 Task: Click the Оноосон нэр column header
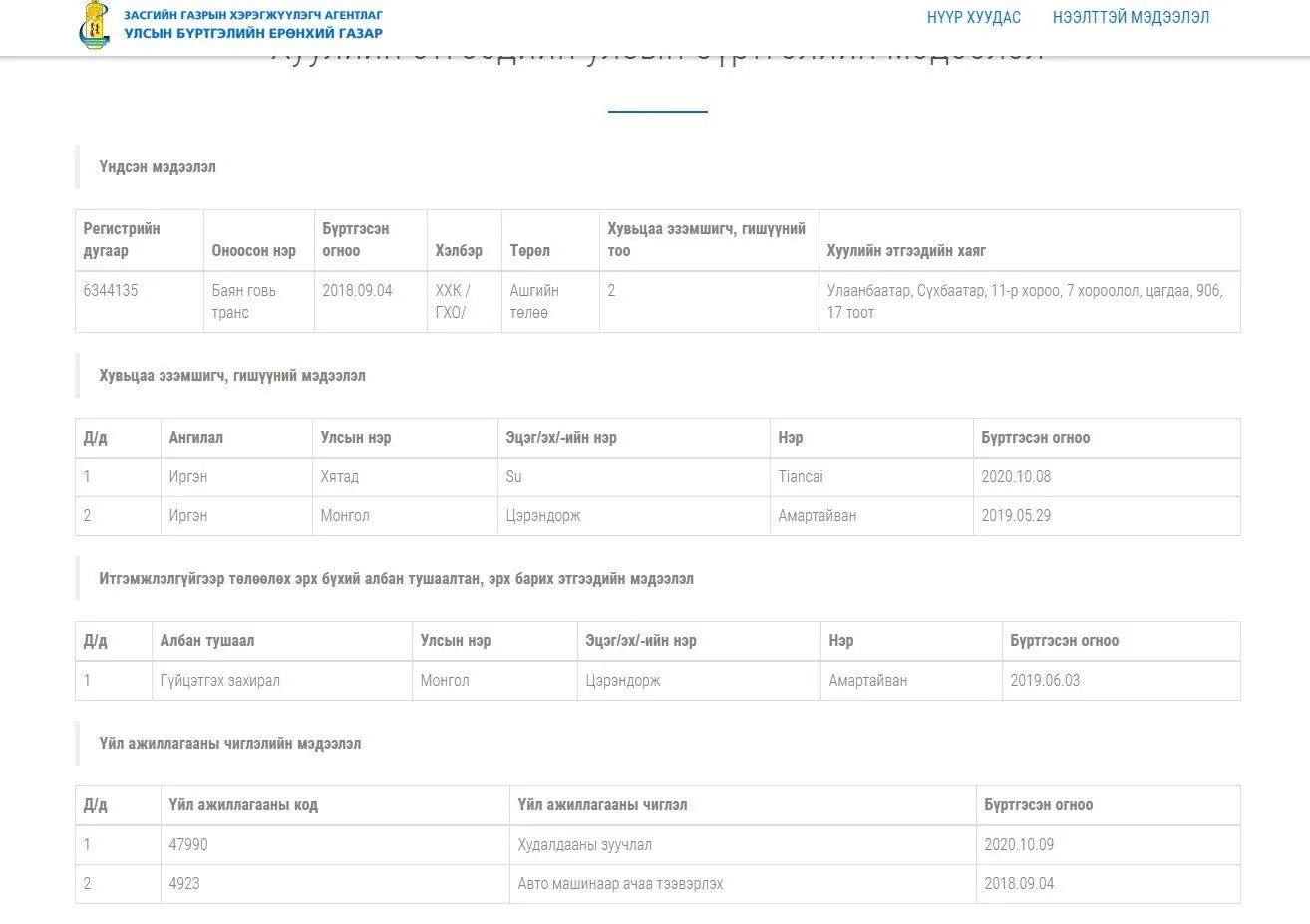pyautogui.click(x=259, y=240)
